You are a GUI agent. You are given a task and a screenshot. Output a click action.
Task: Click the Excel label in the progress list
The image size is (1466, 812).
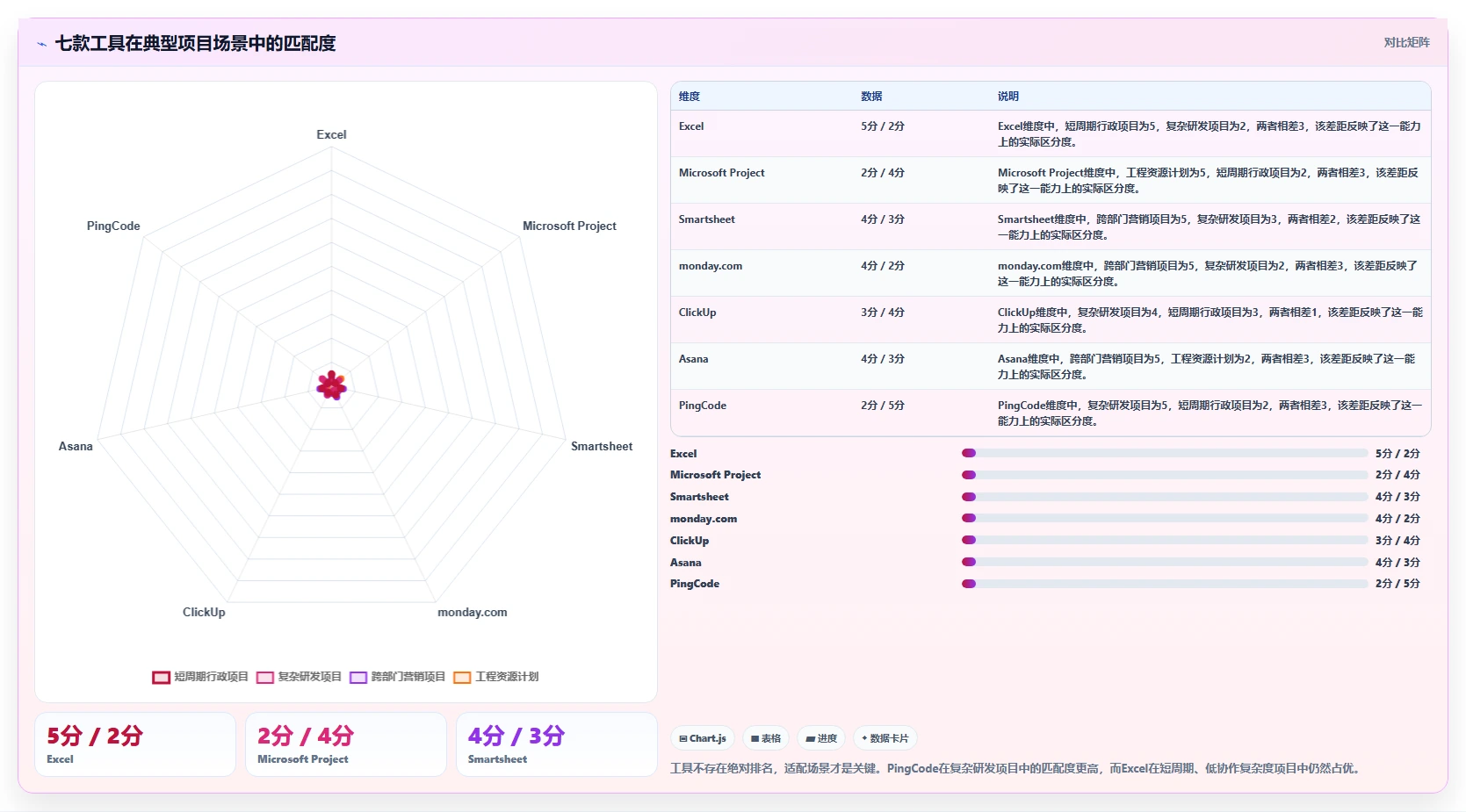pos(683,454)
